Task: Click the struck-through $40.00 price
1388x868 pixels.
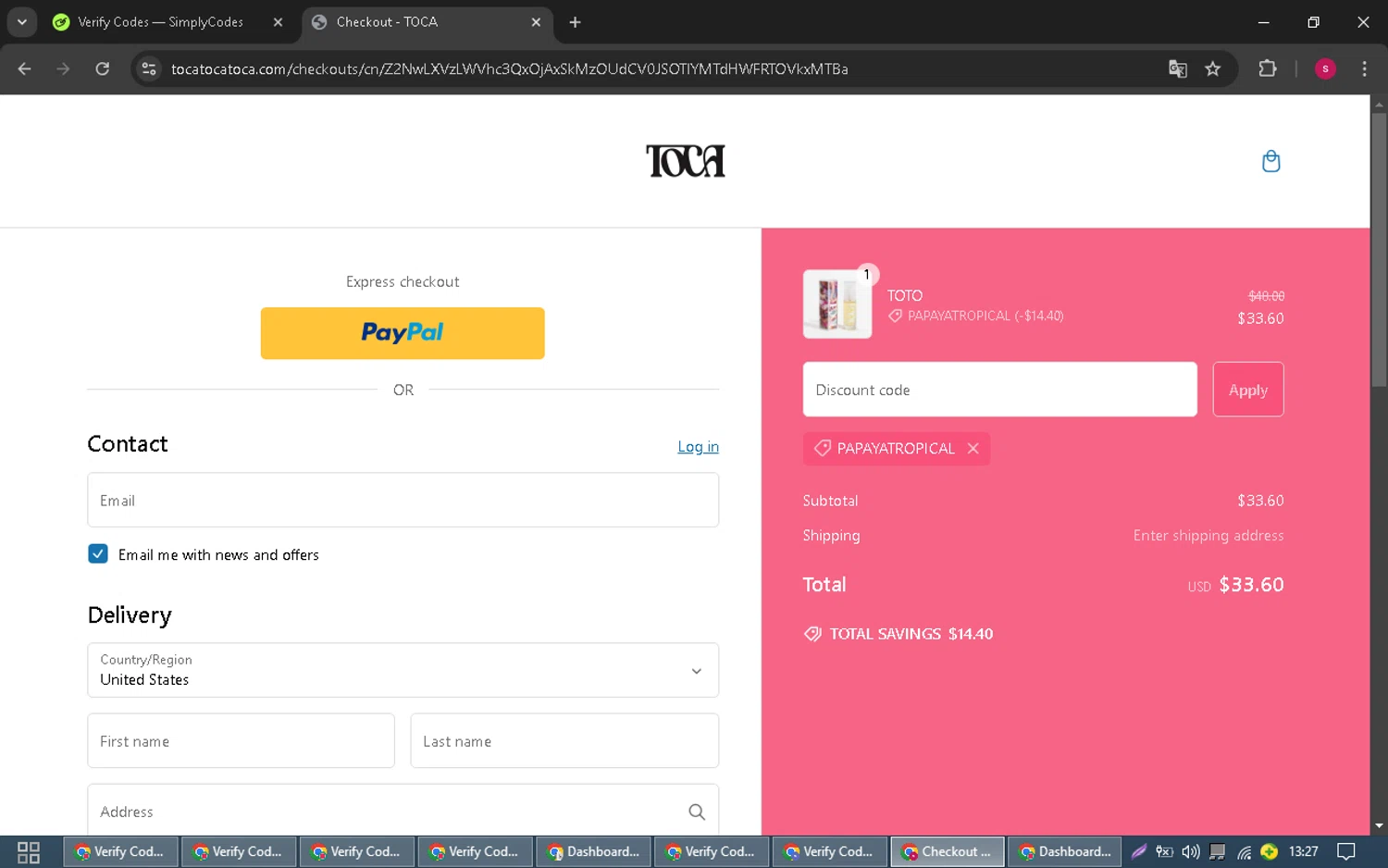Action: tap(1266, 296)
